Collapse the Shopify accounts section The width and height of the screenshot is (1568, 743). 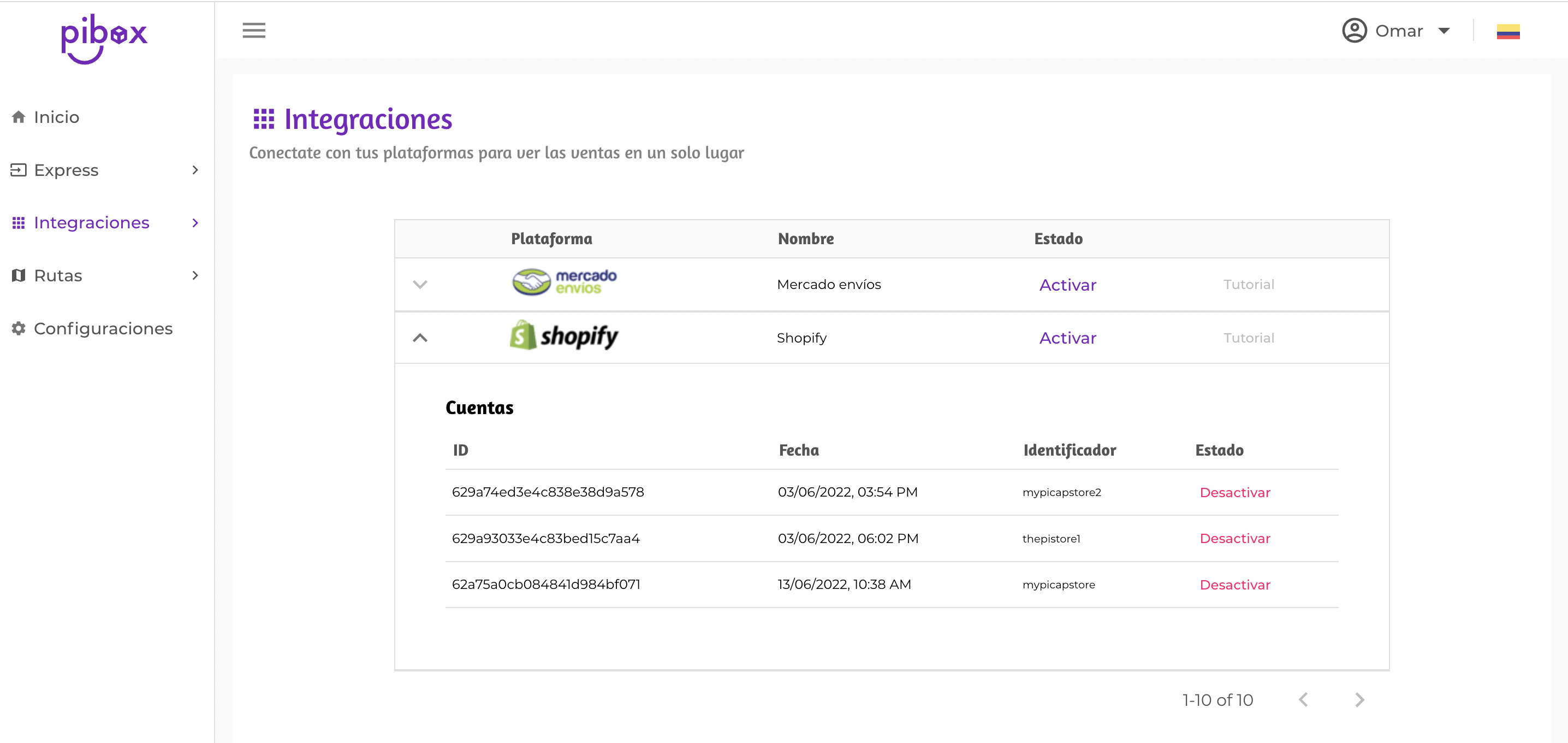point(419,338)
